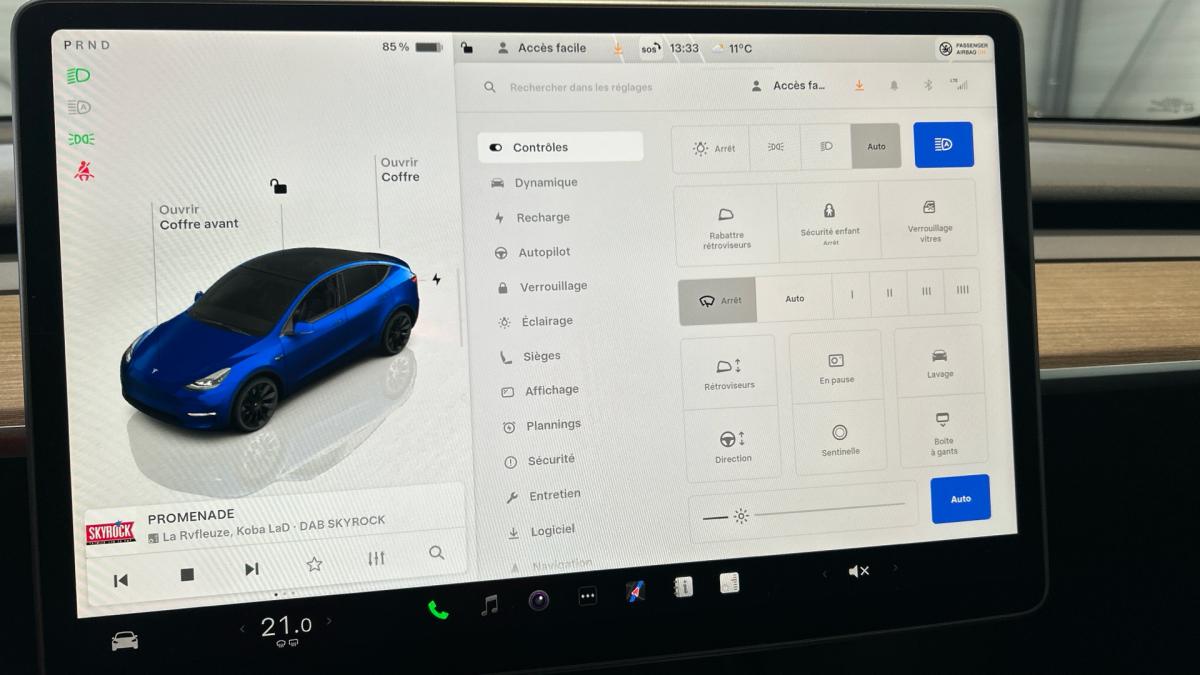
Task: Tap the phone icon in bottom dock
Action: point(438,609)
